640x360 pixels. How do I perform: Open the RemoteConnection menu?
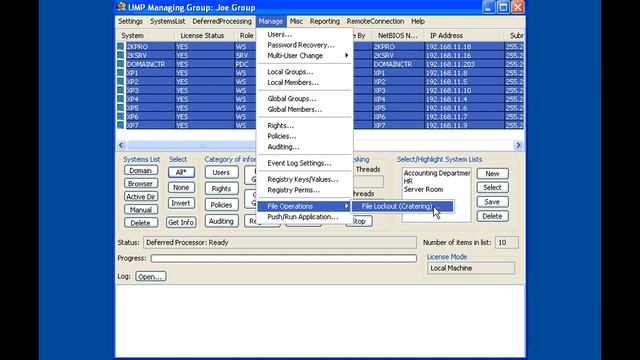tap(375, 21)
